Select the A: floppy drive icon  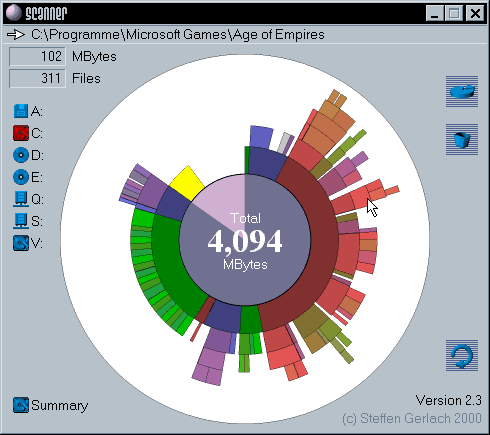pos(21,111)
